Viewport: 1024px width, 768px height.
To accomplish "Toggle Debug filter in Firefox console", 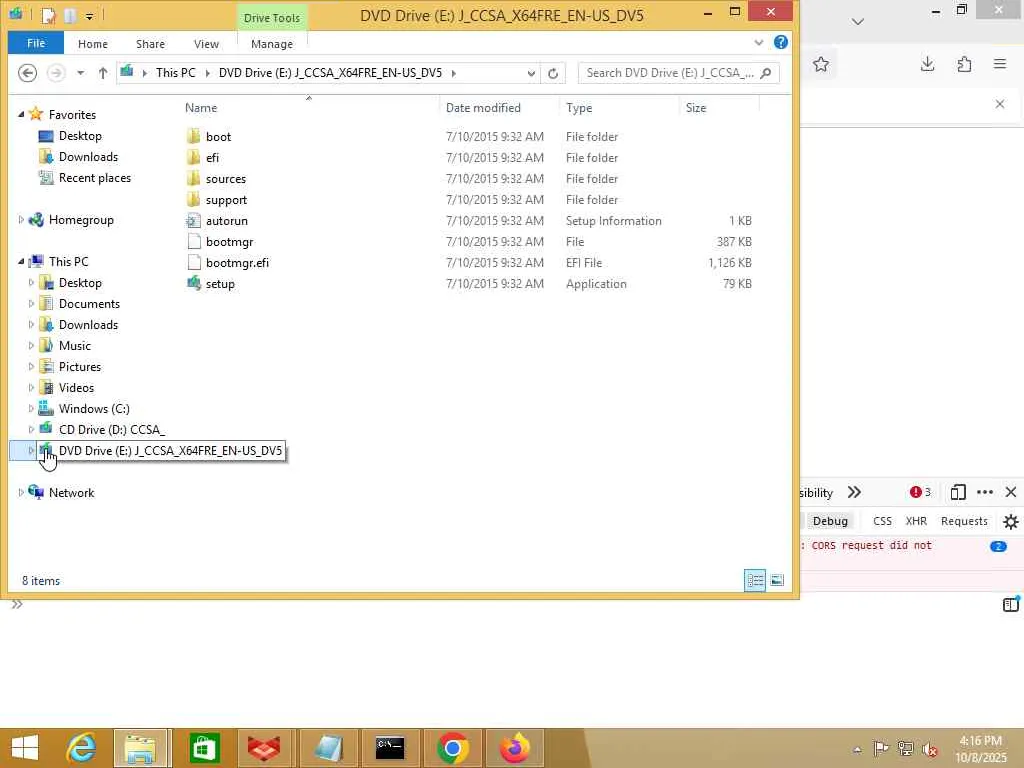I will pos(830,521).
